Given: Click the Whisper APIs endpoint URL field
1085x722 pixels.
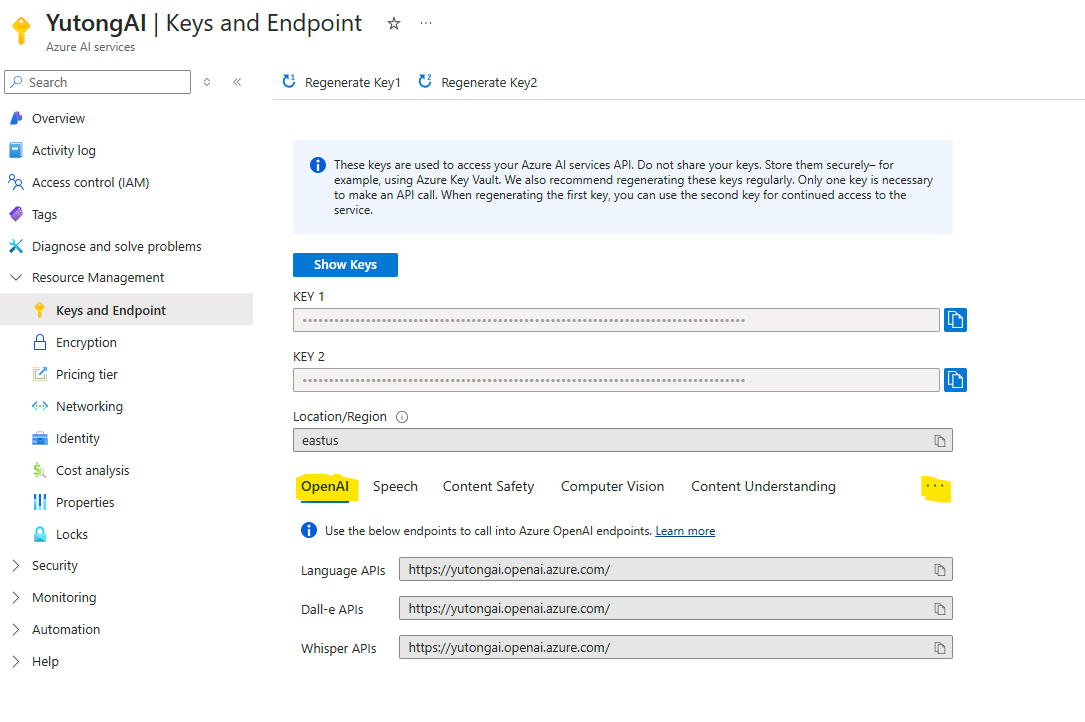Looking at the screenshot, I should point(675,648).
